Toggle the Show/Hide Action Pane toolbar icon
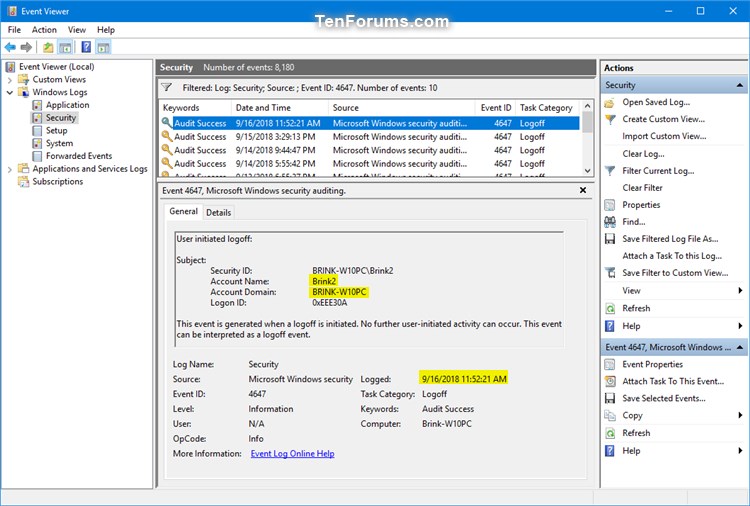Viewport: 750px width, 506px height. [x=103, y=47]
